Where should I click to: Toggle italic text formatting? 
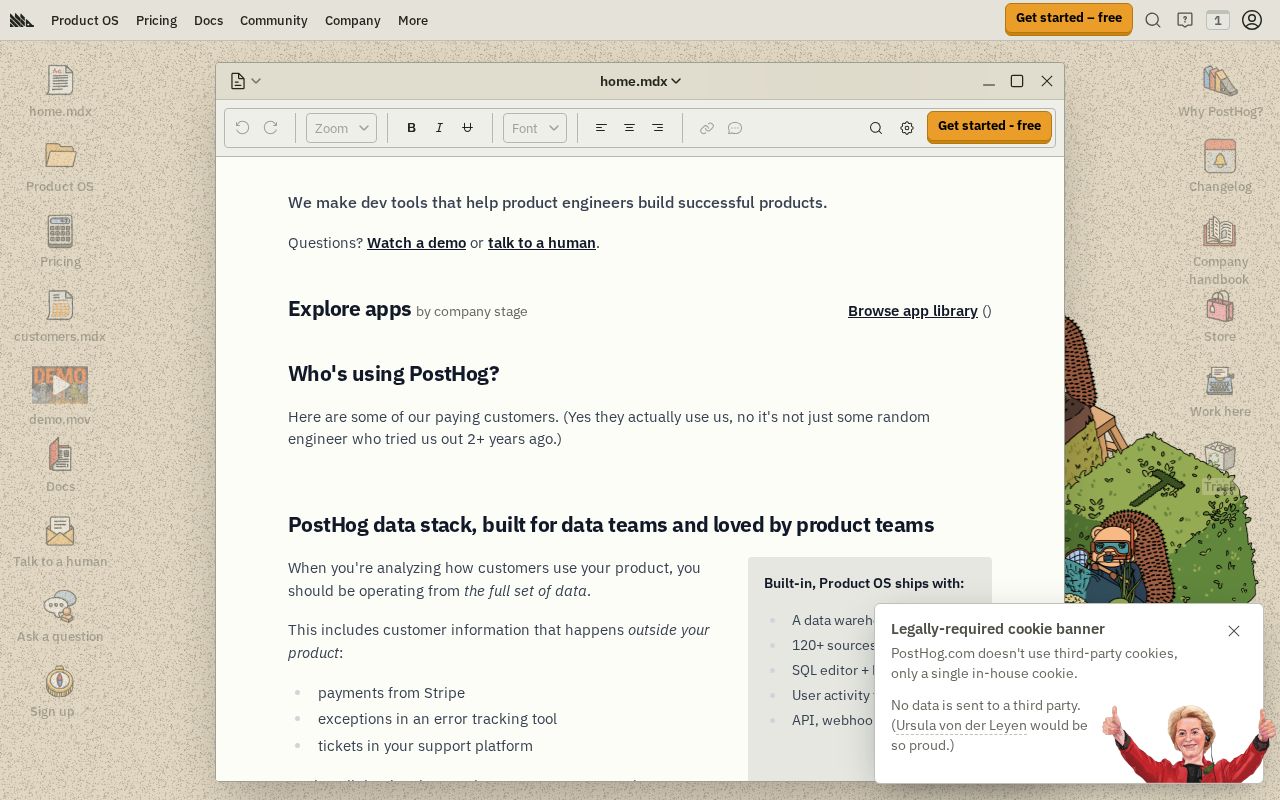tap(439, 128)
